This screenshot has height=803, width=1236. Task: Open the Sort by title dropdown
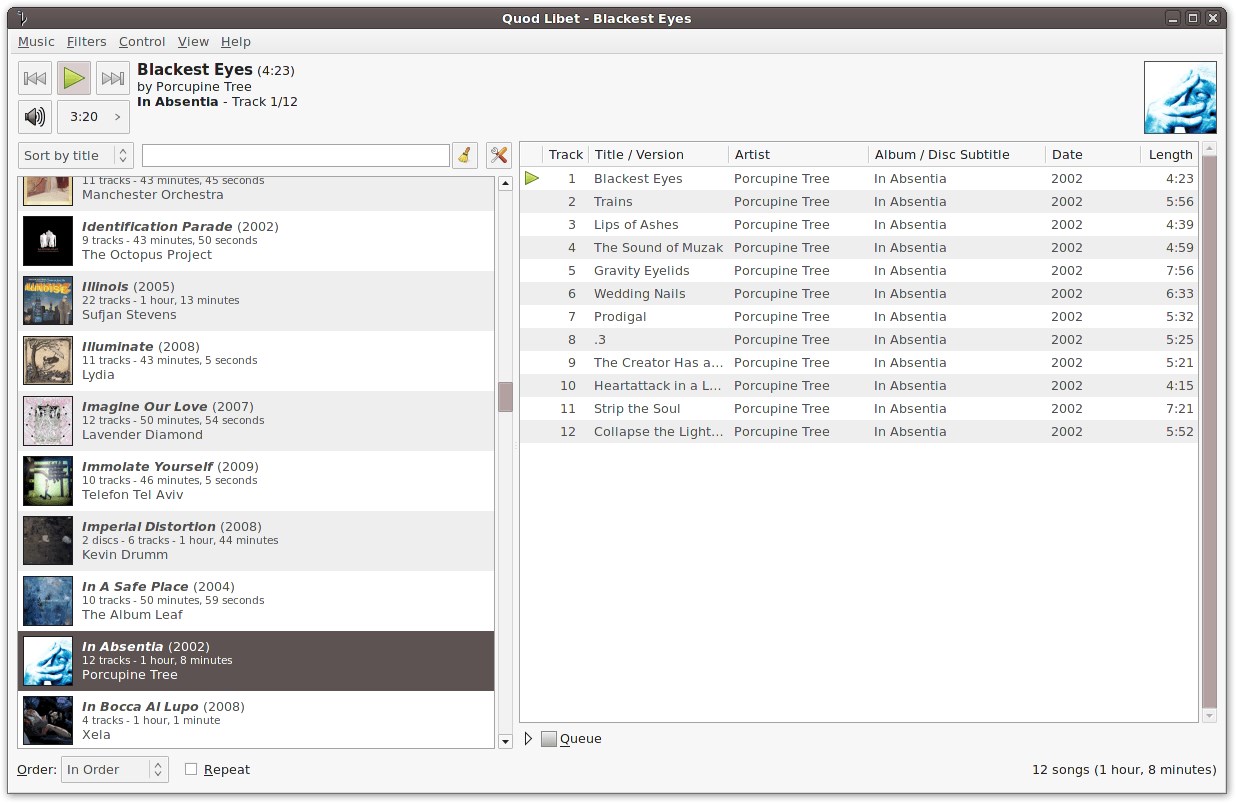(x=75, y=155)
